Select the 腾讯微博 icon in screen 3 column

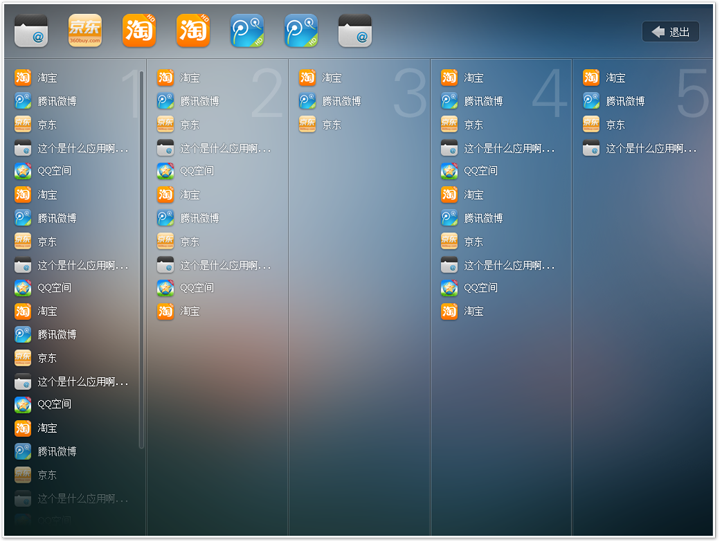(x=307, y=101)
